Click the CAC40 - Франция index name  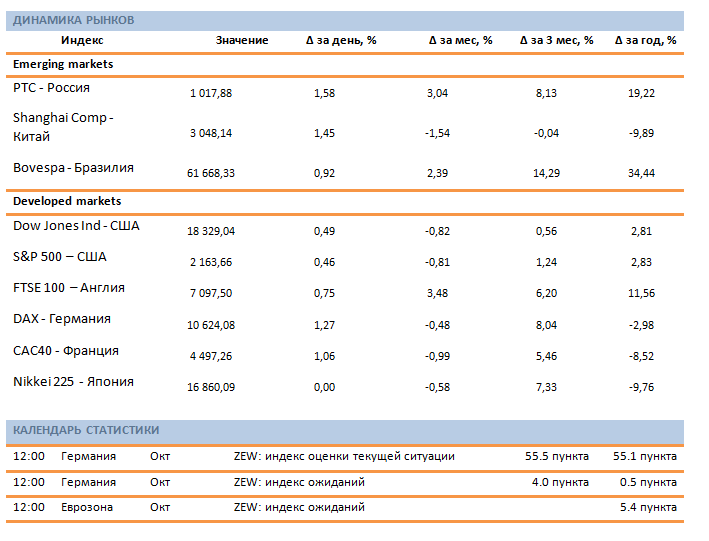pyautogui.click(x=66, y=351)
